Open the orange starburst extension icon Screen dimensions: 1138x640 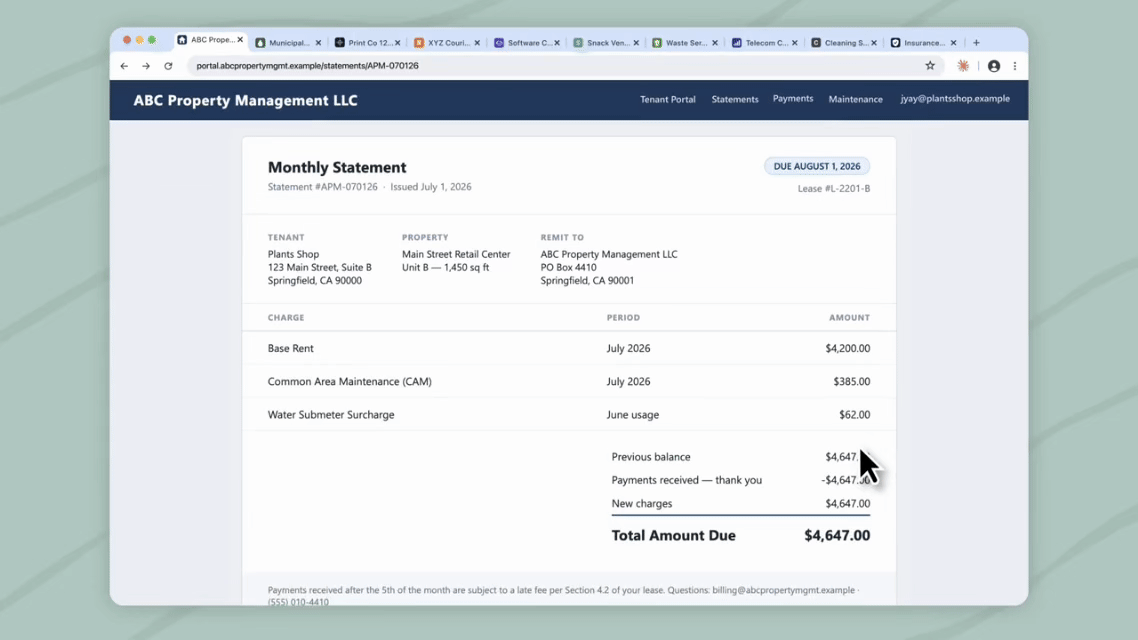[x=963, y=66]
